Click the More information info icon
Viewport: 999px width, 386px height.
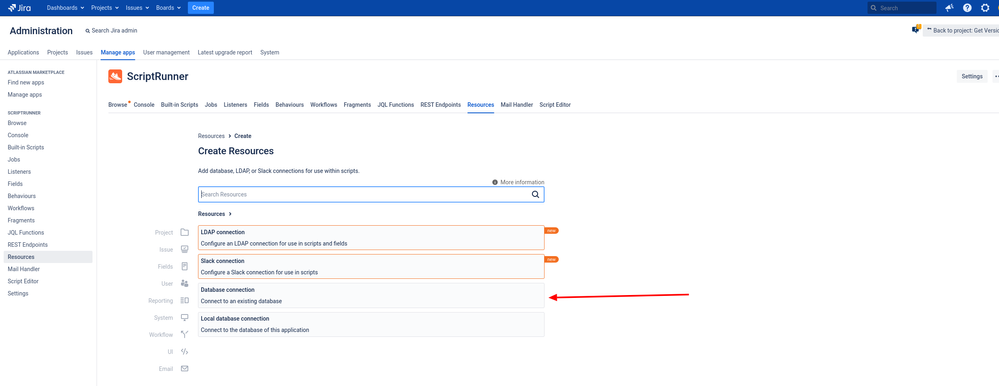click(x=495, y=182)
